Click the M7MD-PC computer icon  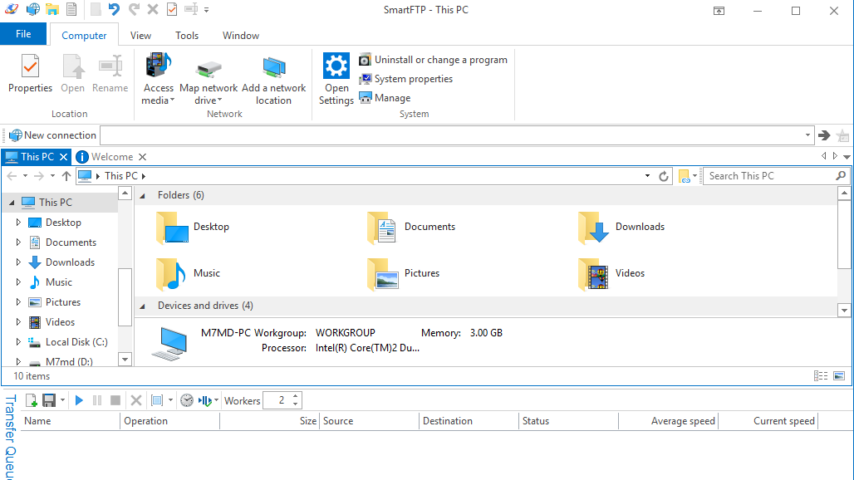tap(170, 344)
